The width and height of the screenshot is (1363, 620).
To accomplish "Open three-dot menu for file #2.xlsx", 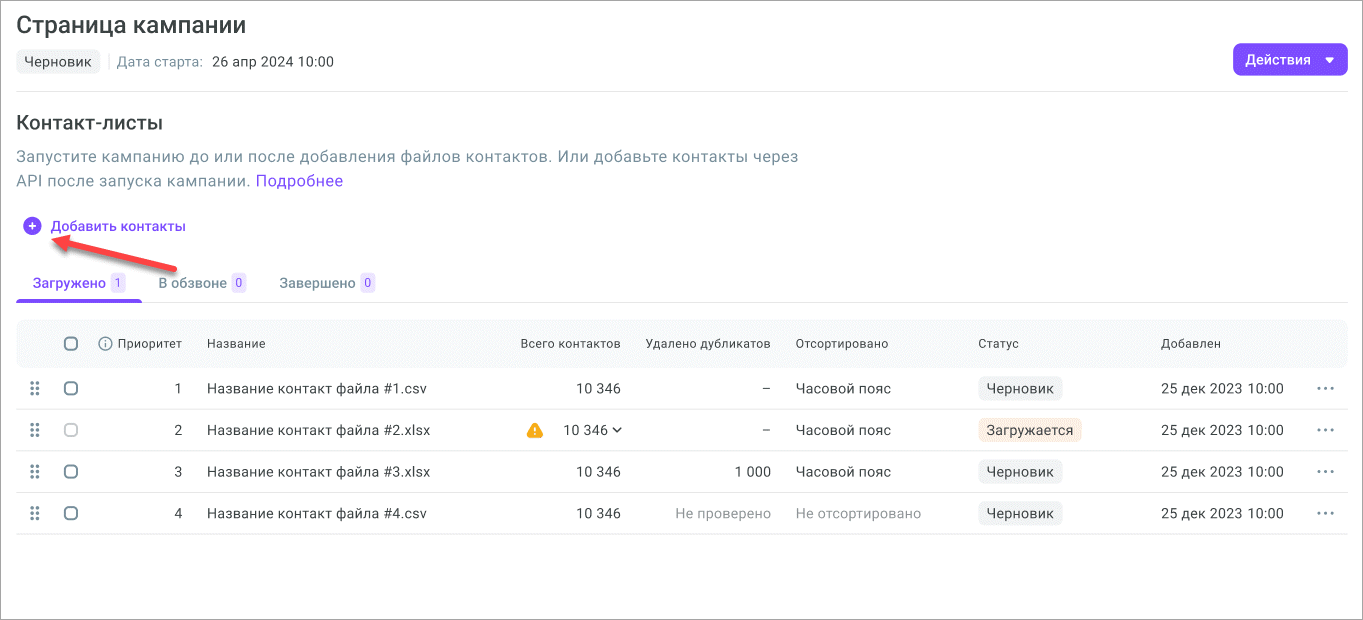I will pyautogui.click(x=1326, y=431).
